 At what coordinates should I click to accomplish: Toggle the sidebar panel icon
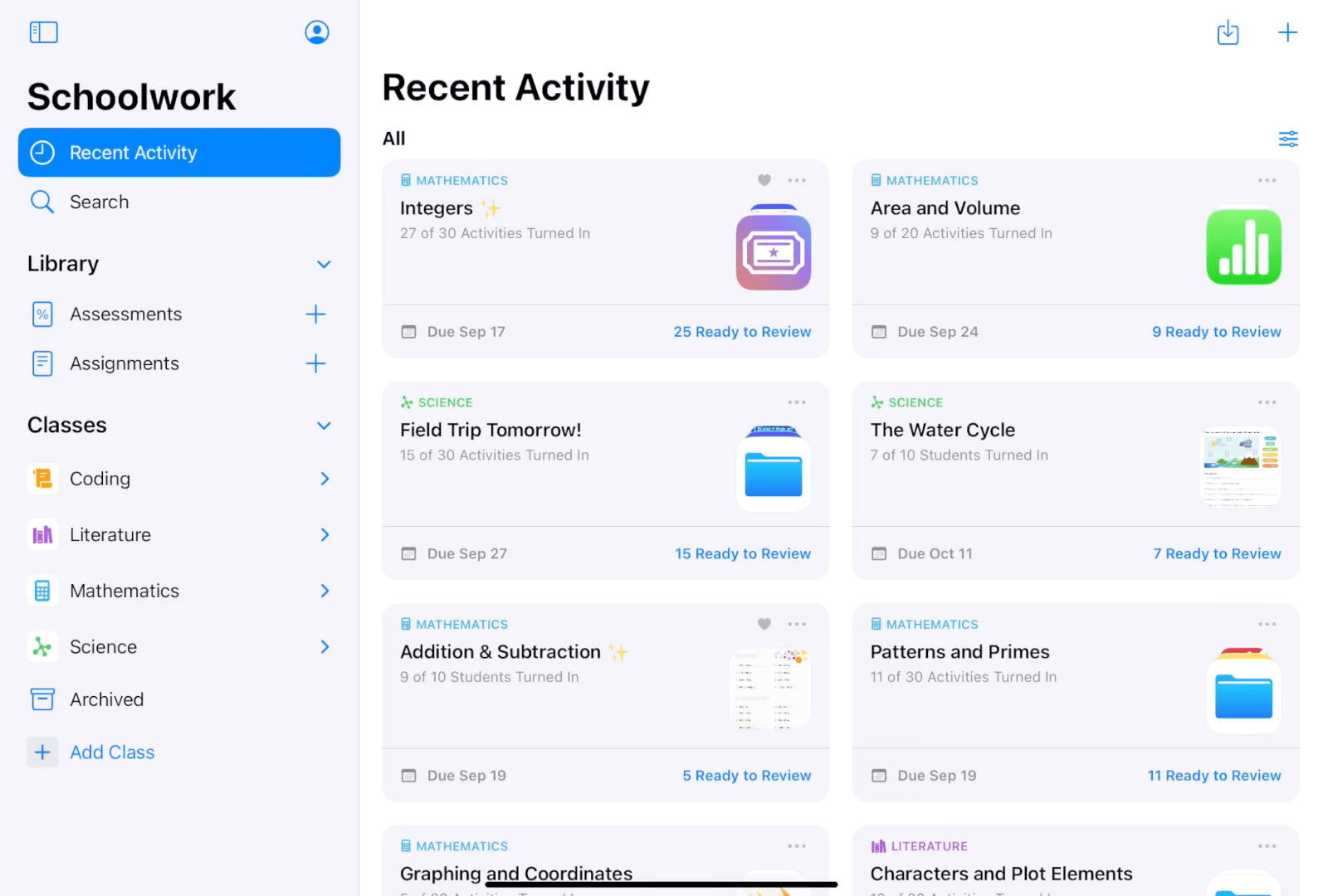(43, 32)
